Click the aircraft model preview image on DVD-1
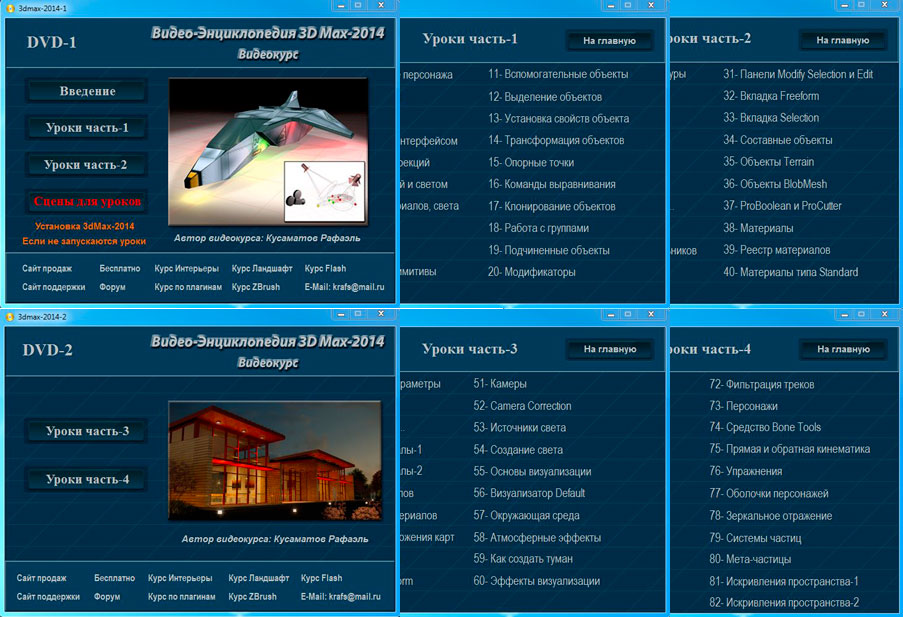Screen dimensions: 903x617 268,152
